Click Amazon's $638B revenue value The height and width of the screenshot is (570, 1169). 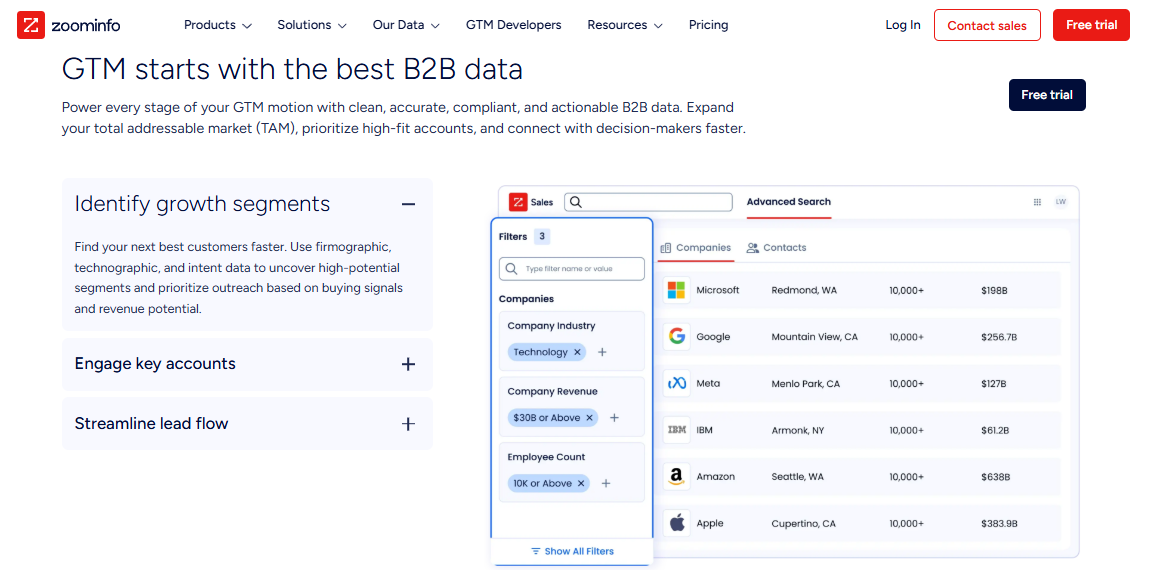click(x=995, y=477)
